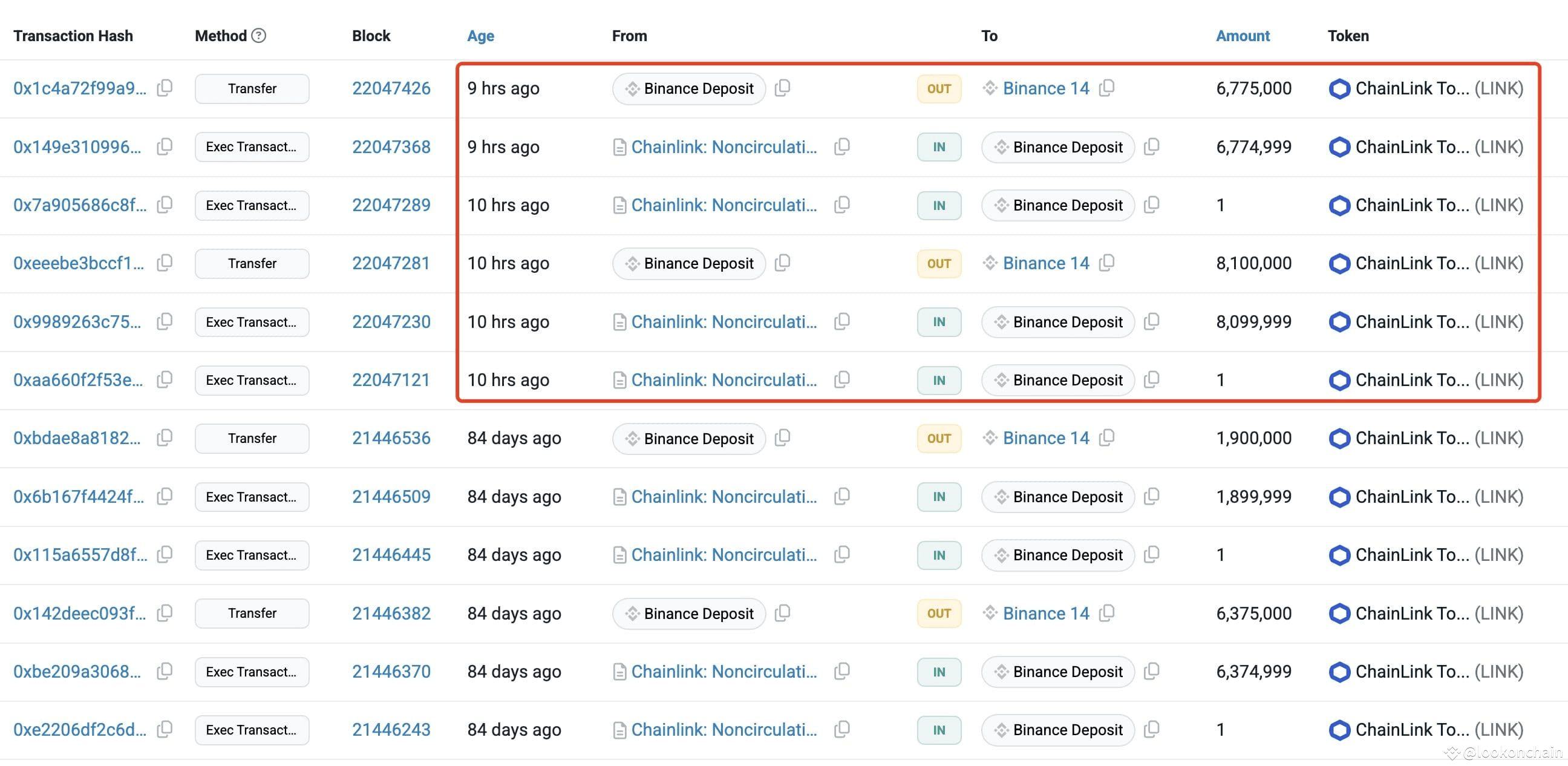The height and width of the screenshot is (766, 1568).
Task: Open Chainlink Noncirculating sender, block 22047230
Action: click(724, 322)
